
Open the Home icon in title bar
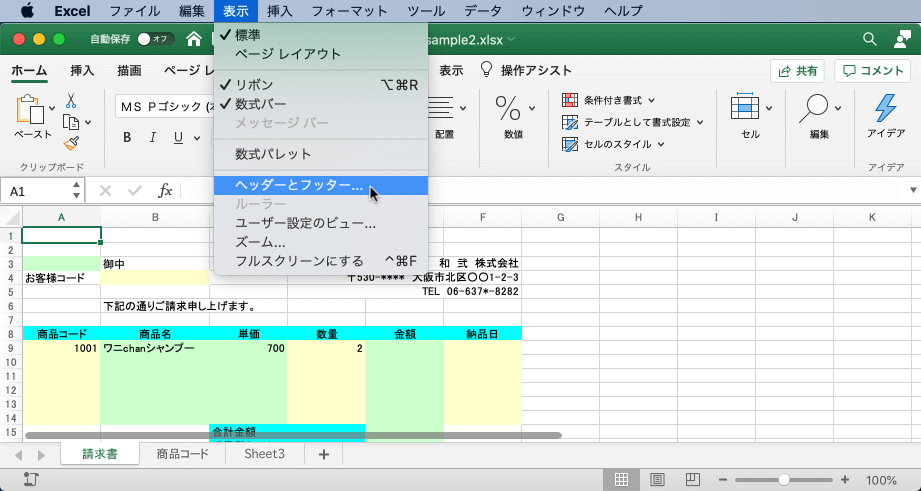[194, 39]
